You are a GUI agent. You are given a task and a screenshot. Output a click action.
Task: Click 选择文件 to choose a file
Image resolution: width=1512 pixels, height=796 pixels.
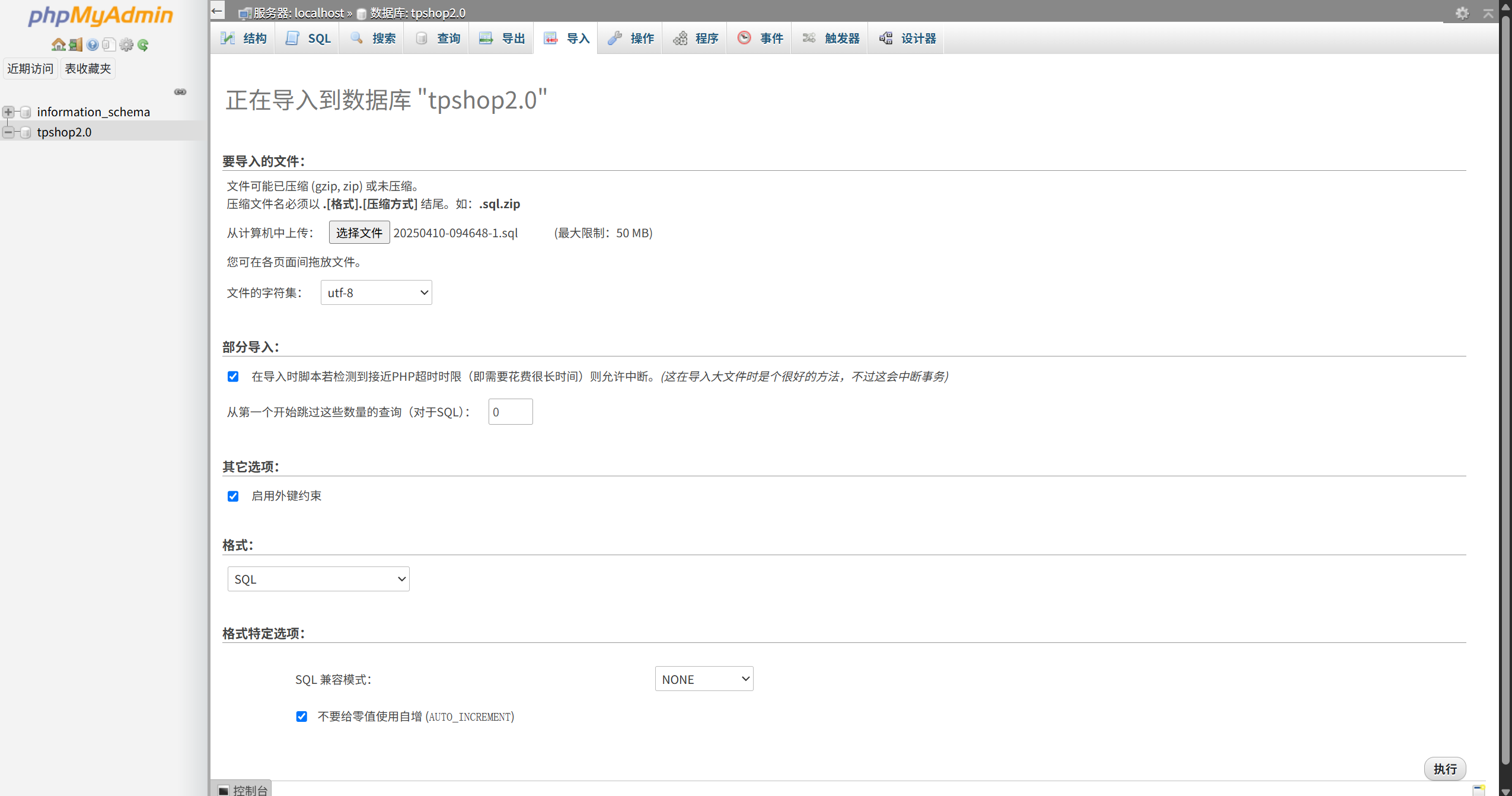359,233
